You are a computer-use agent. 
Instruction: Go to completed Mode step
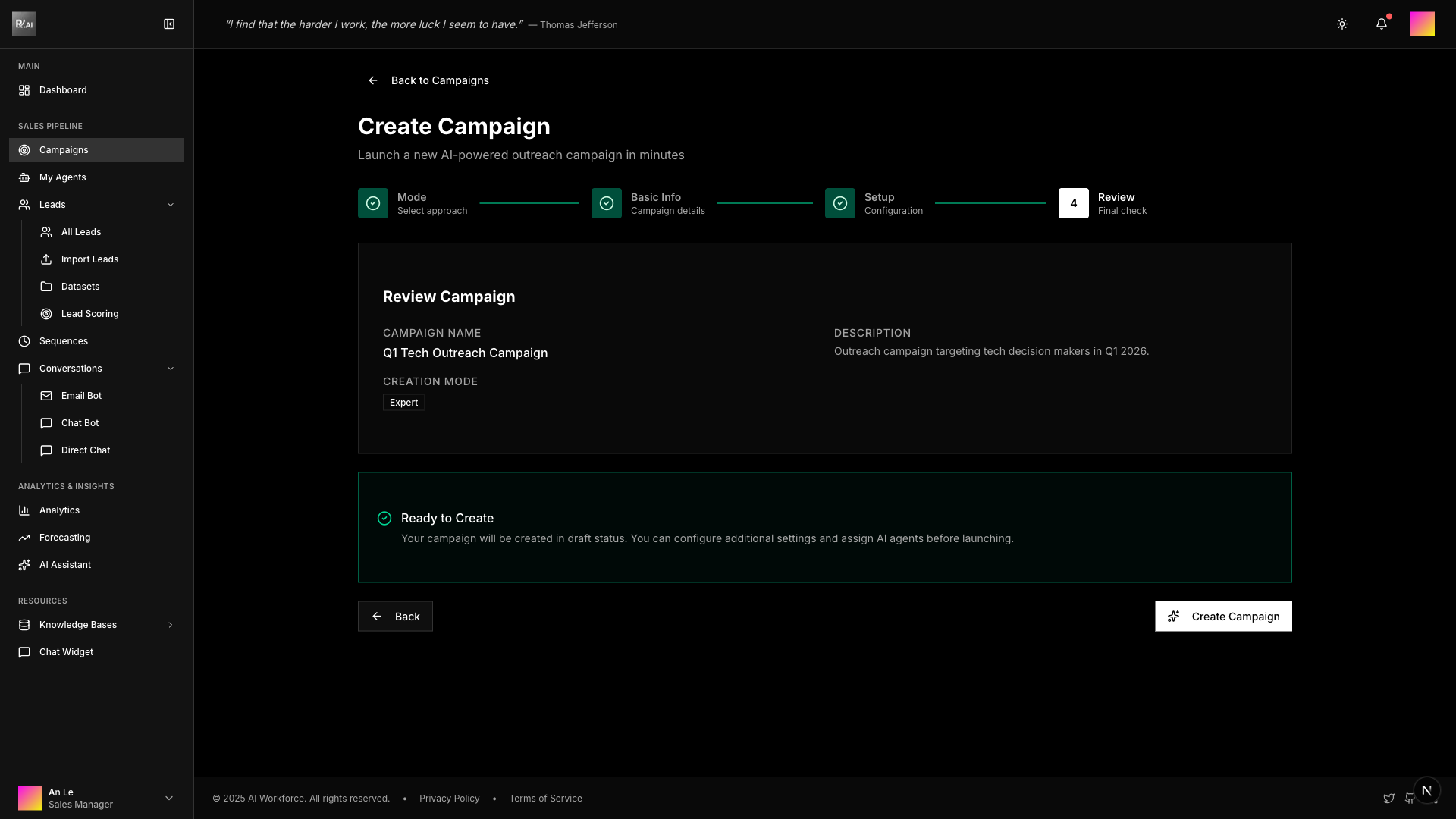pyautogui.click(x=373, y=203)
